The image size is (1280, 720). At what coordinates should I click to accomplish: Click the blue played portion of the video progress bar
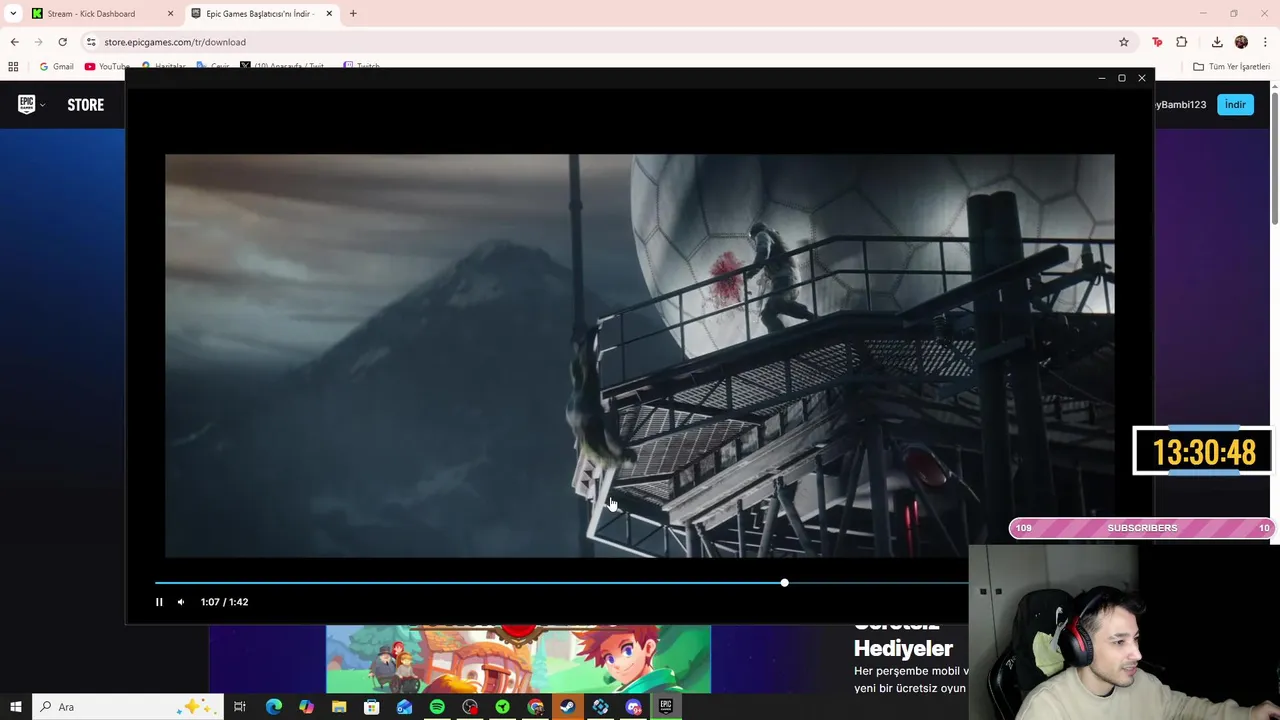tap(469, 582)
